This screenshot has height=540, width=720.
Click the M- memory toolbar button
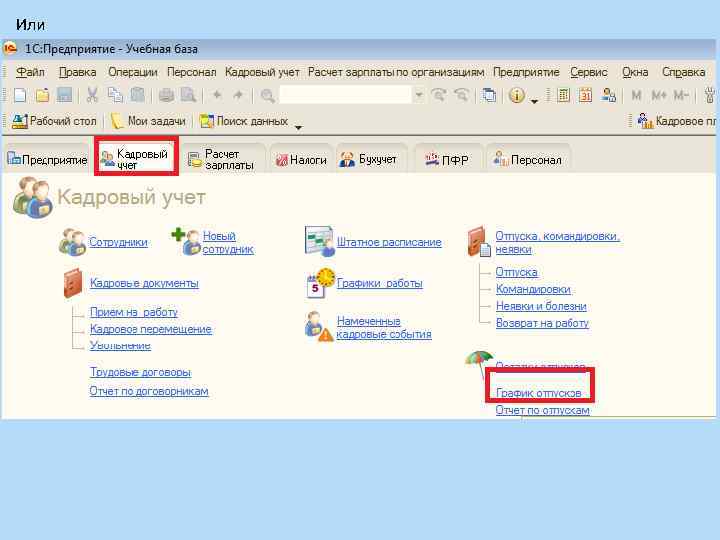(681, 96)
